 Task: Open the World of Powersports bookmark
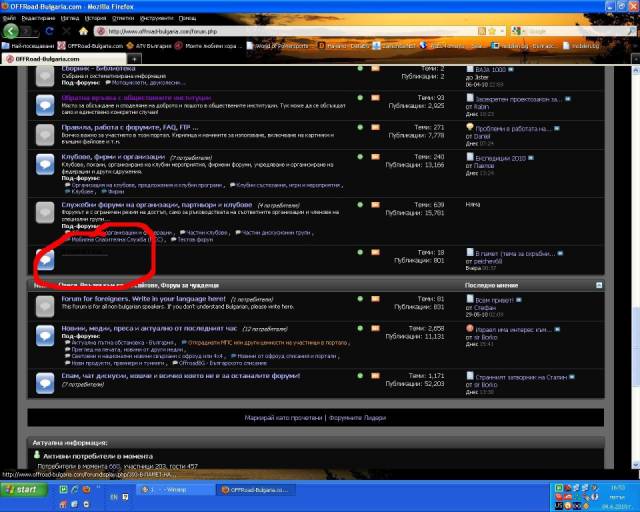click(x=278, y=46)
